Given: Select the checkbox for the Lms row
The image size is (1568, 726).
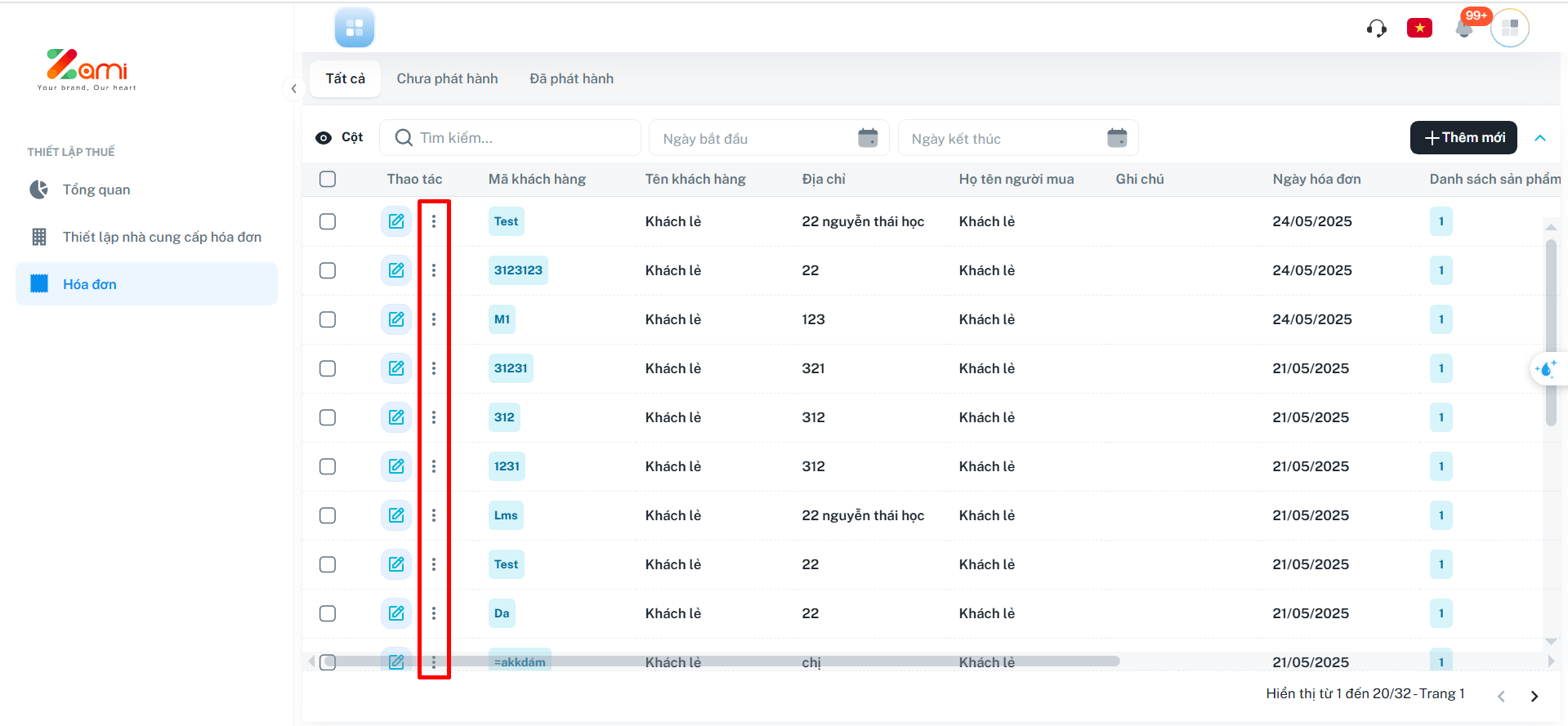Looking at the screenshot, I should (328, 515).
